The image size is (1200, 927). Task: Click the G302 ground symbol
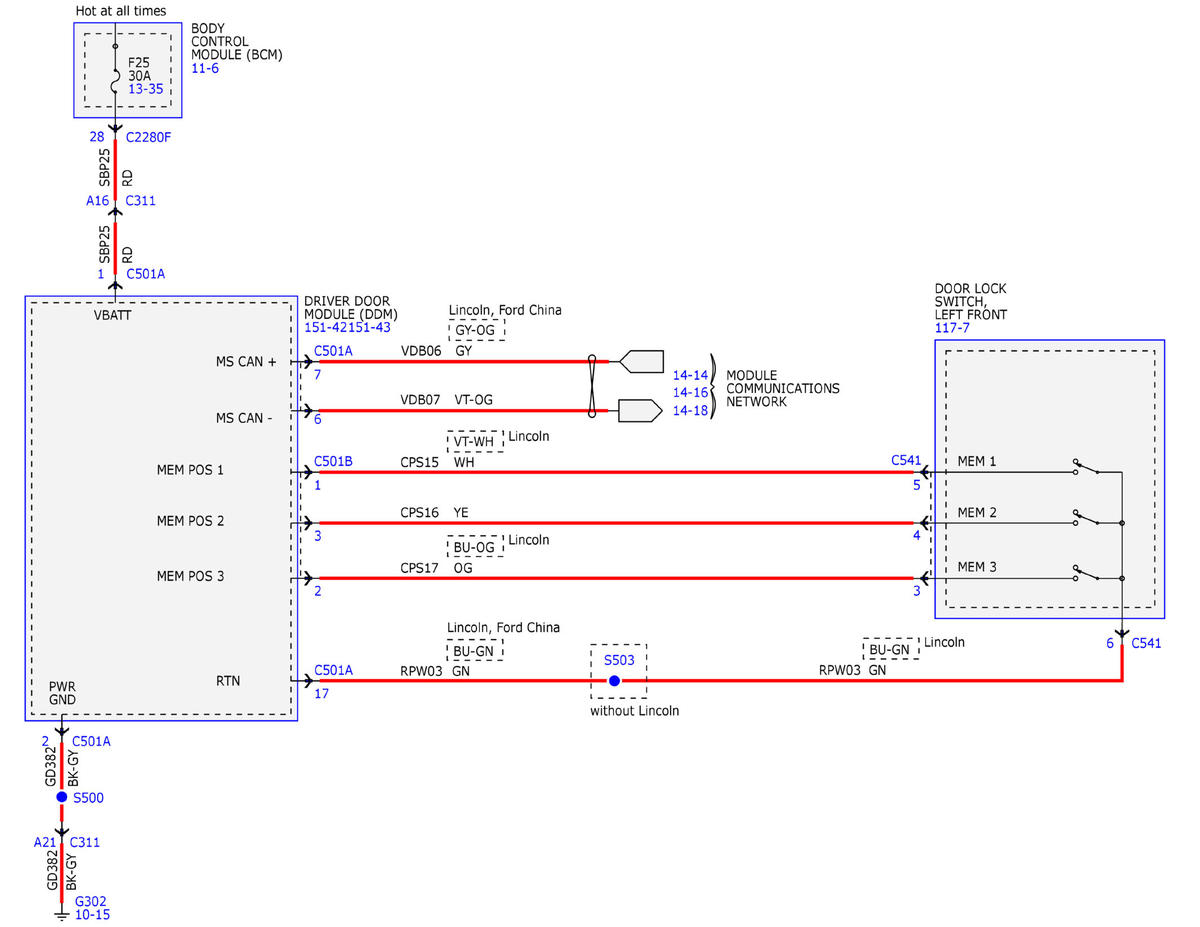pyautogui.click(x=62, y=911)
